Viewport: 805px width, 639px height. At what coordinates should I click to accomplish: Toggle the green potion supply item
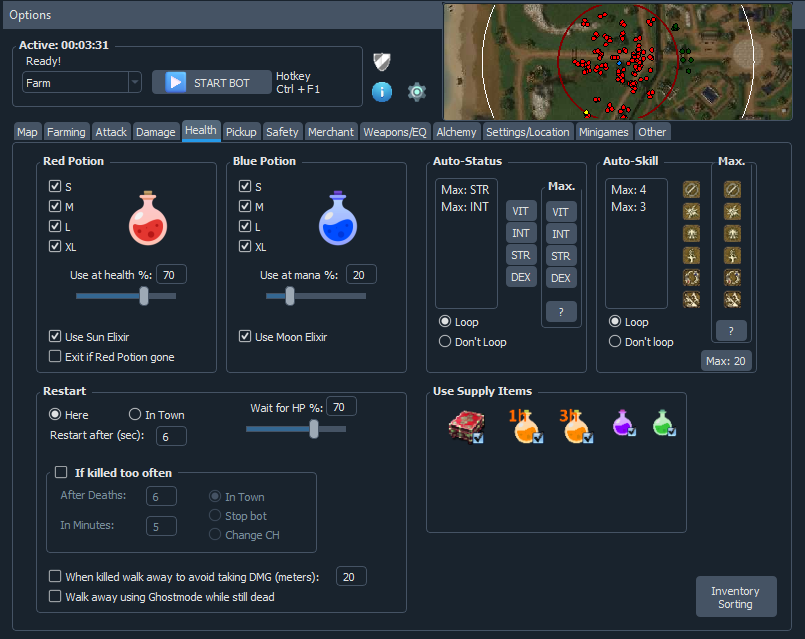click(x=664, y=423)
